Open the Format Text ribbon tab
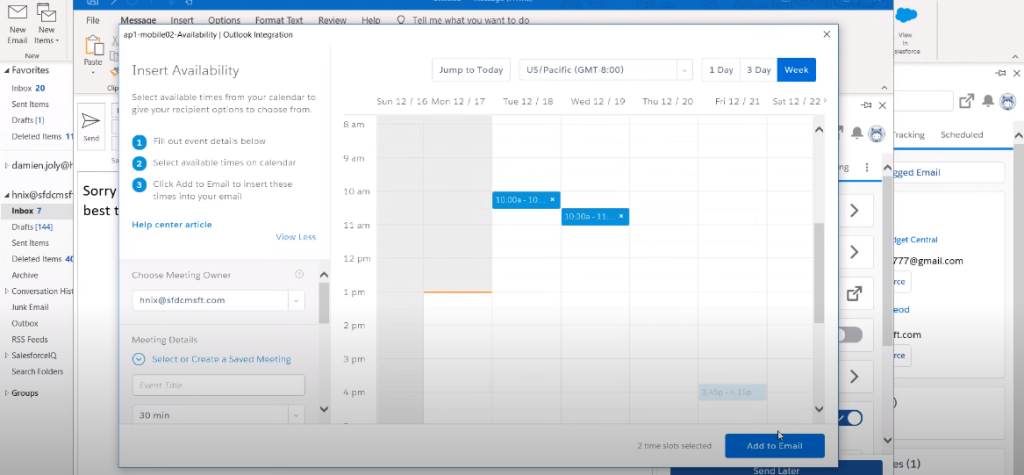 [x=281, y=20]
